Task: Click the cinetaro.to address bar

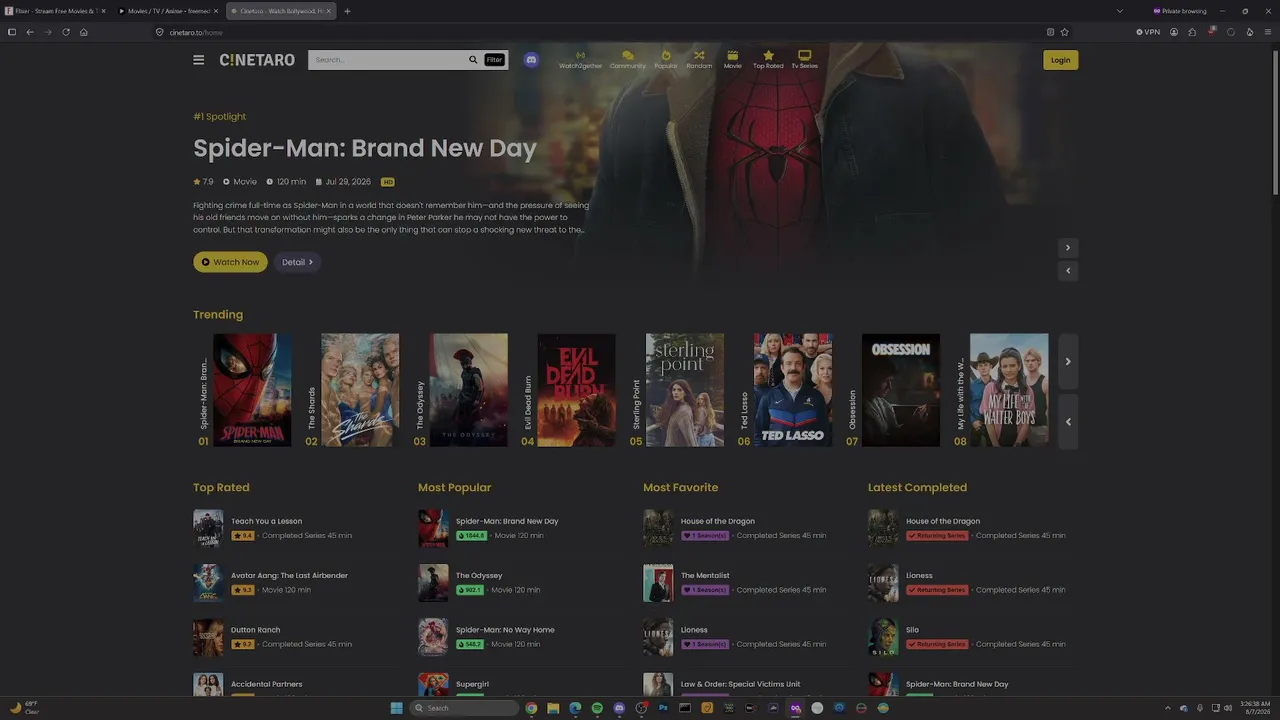Action: click(x=600, y=32)
